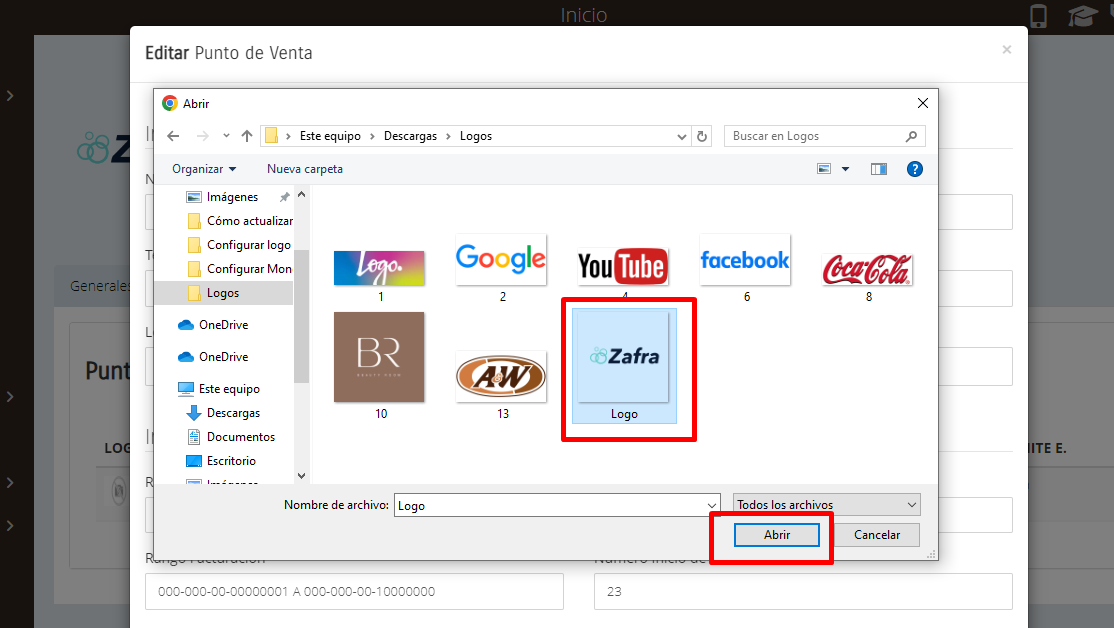Close the Editar Punto de Venta modal
Screen dimensions: 1114x628
[x=1006, y=50]
